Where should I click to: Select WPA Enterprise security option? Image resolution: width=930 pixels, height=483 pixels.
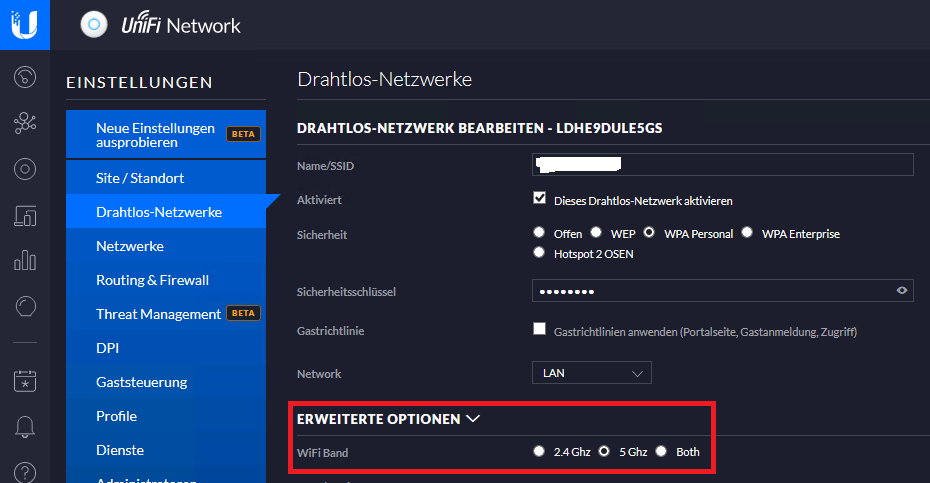click(x=747, y=233)
